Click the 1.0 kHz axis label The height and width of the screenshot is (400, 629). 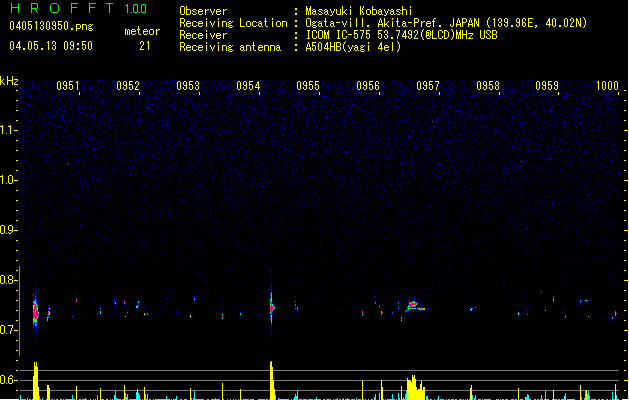point(8,180)
